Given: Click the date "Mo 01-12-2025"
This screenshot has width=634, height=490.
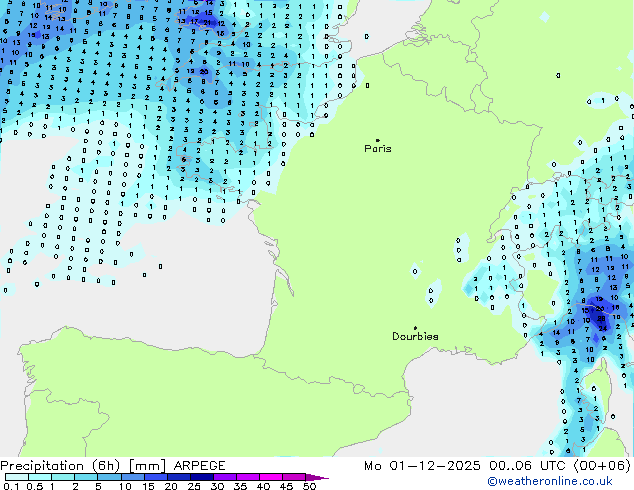Looking at the screenshot, I should [422, 466].
